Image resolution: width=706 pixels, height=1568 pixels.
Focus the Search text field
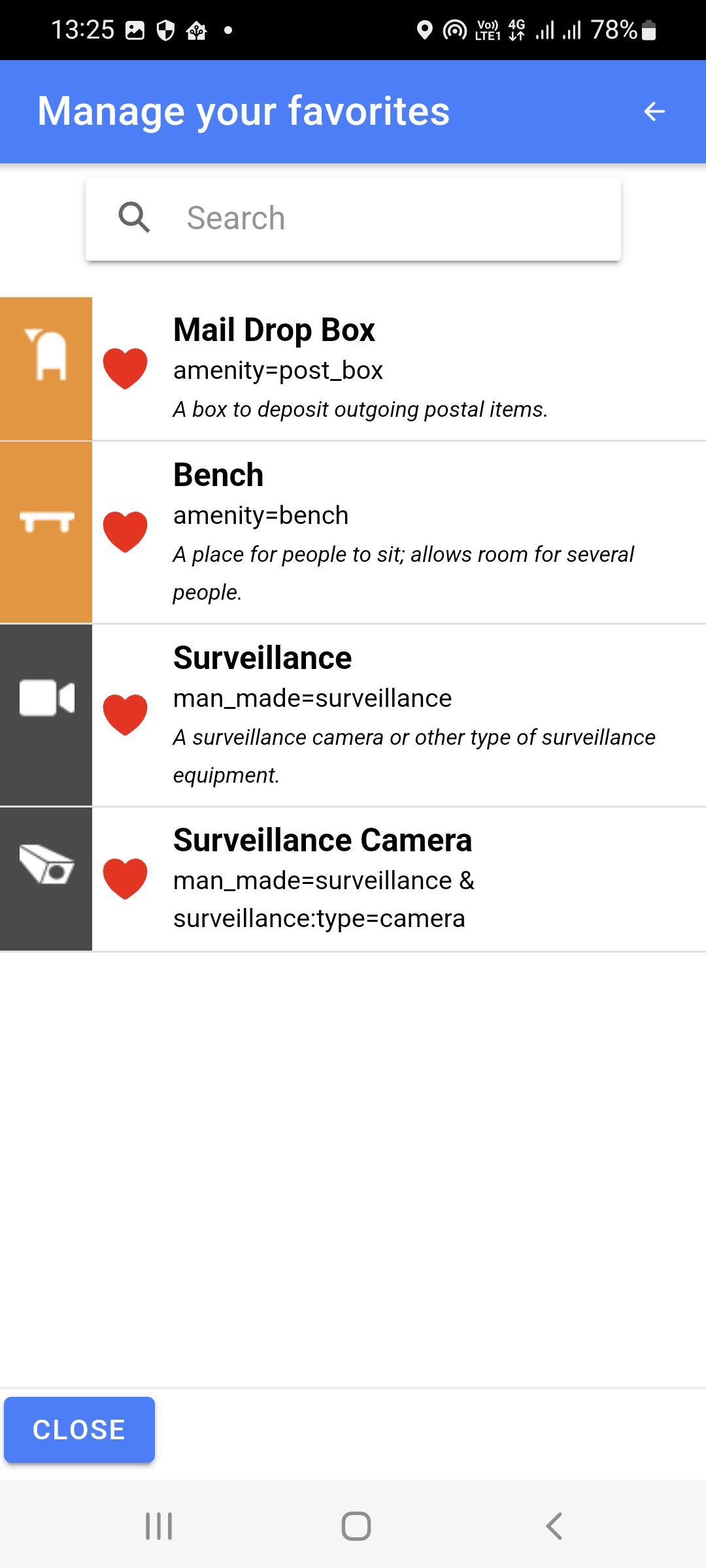pyautogui.click(x=353, y=219)
